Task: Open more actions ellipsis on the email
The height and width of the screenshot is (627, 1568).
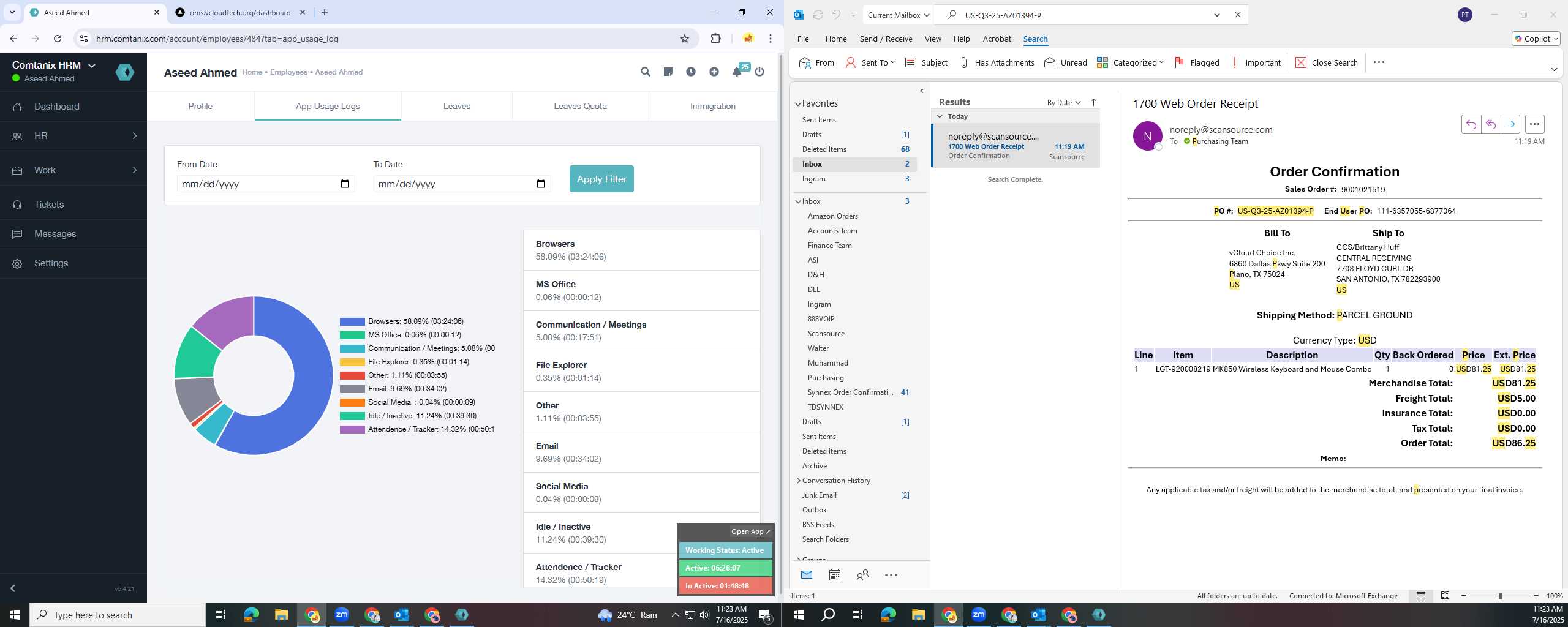Action: [1534, 124]
